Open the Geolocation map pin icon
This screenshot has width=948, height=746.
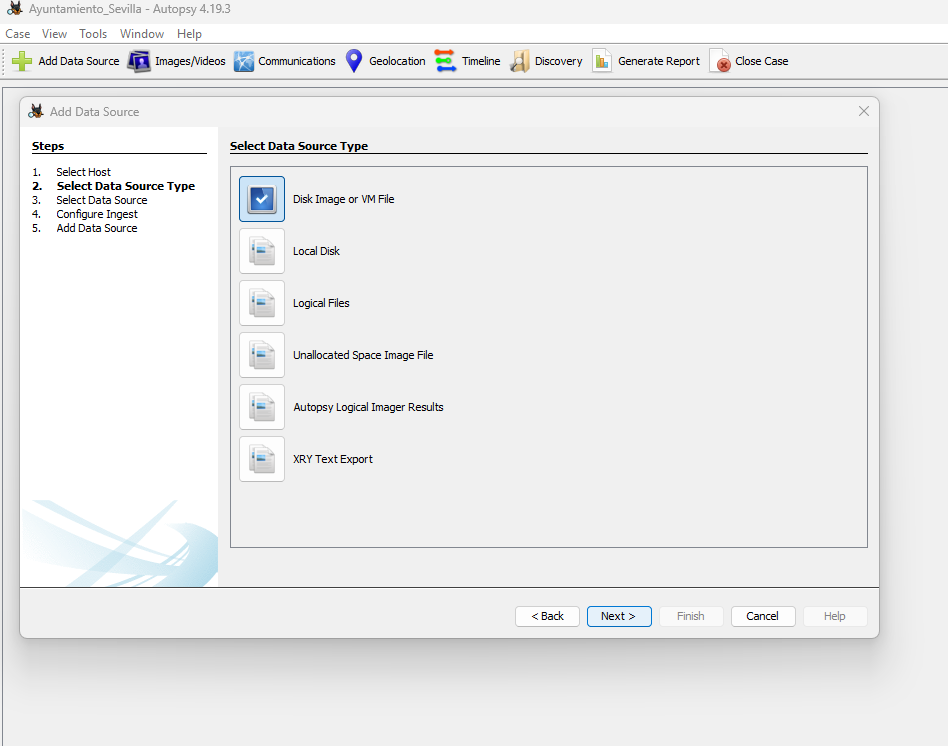click(x=354, y=61)
